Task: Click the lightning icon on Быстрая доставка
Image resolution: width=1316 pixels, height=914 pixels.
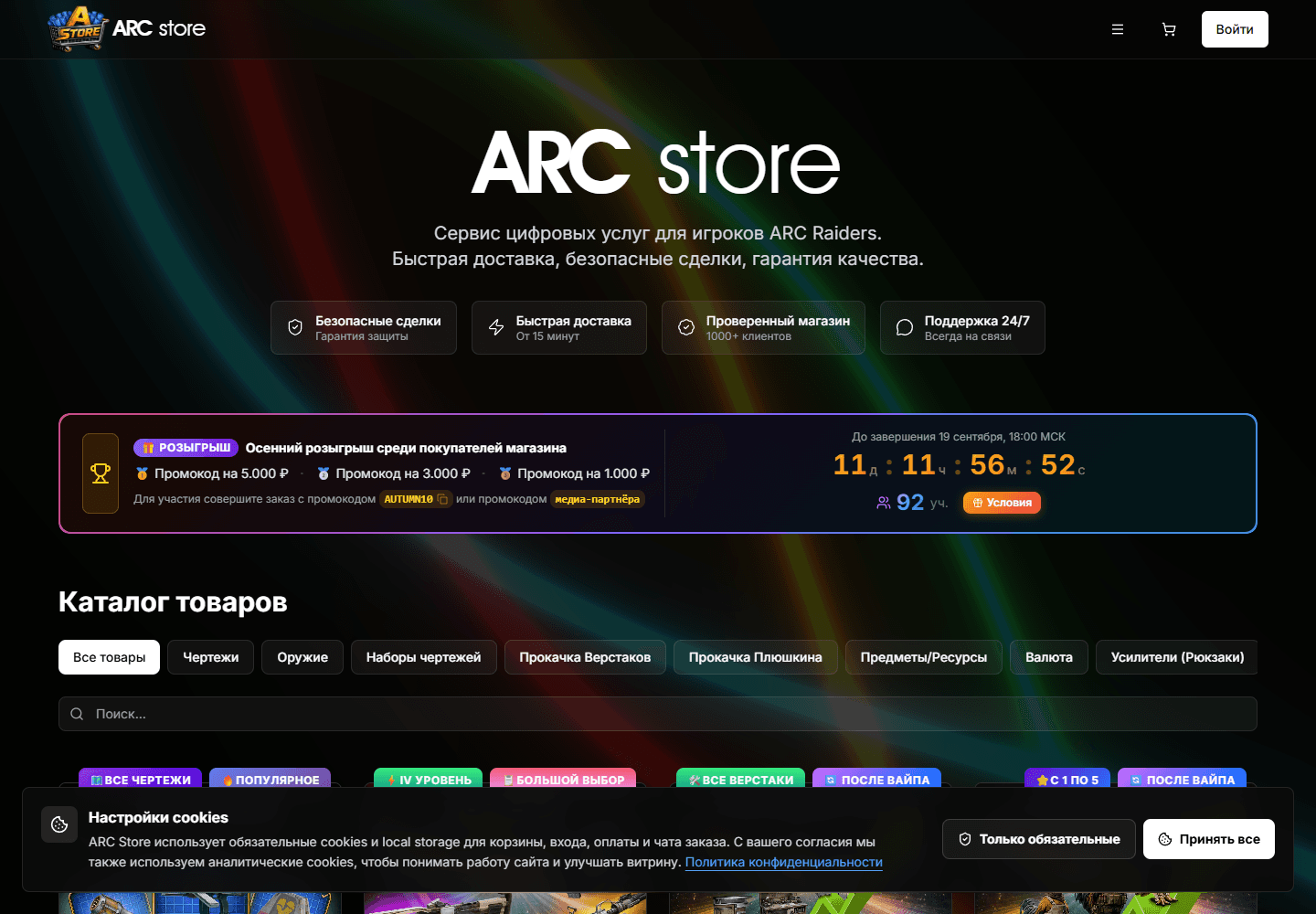Action: pos(496,327)
